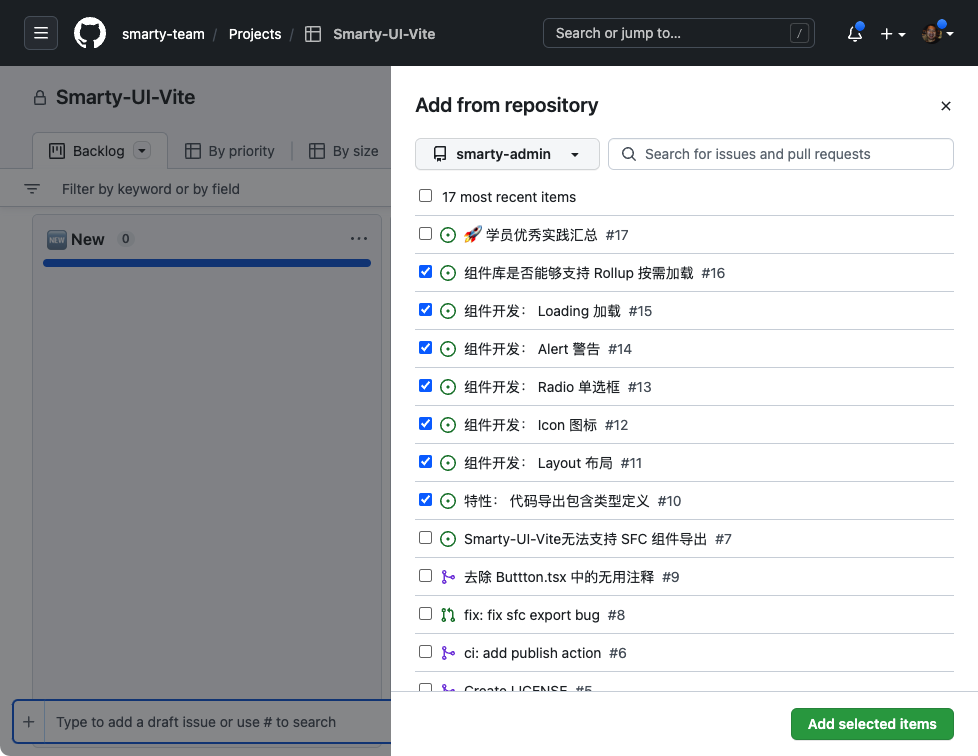Select checkbox for SFC 组件导出 #7 issue

(x=426, y=538)
